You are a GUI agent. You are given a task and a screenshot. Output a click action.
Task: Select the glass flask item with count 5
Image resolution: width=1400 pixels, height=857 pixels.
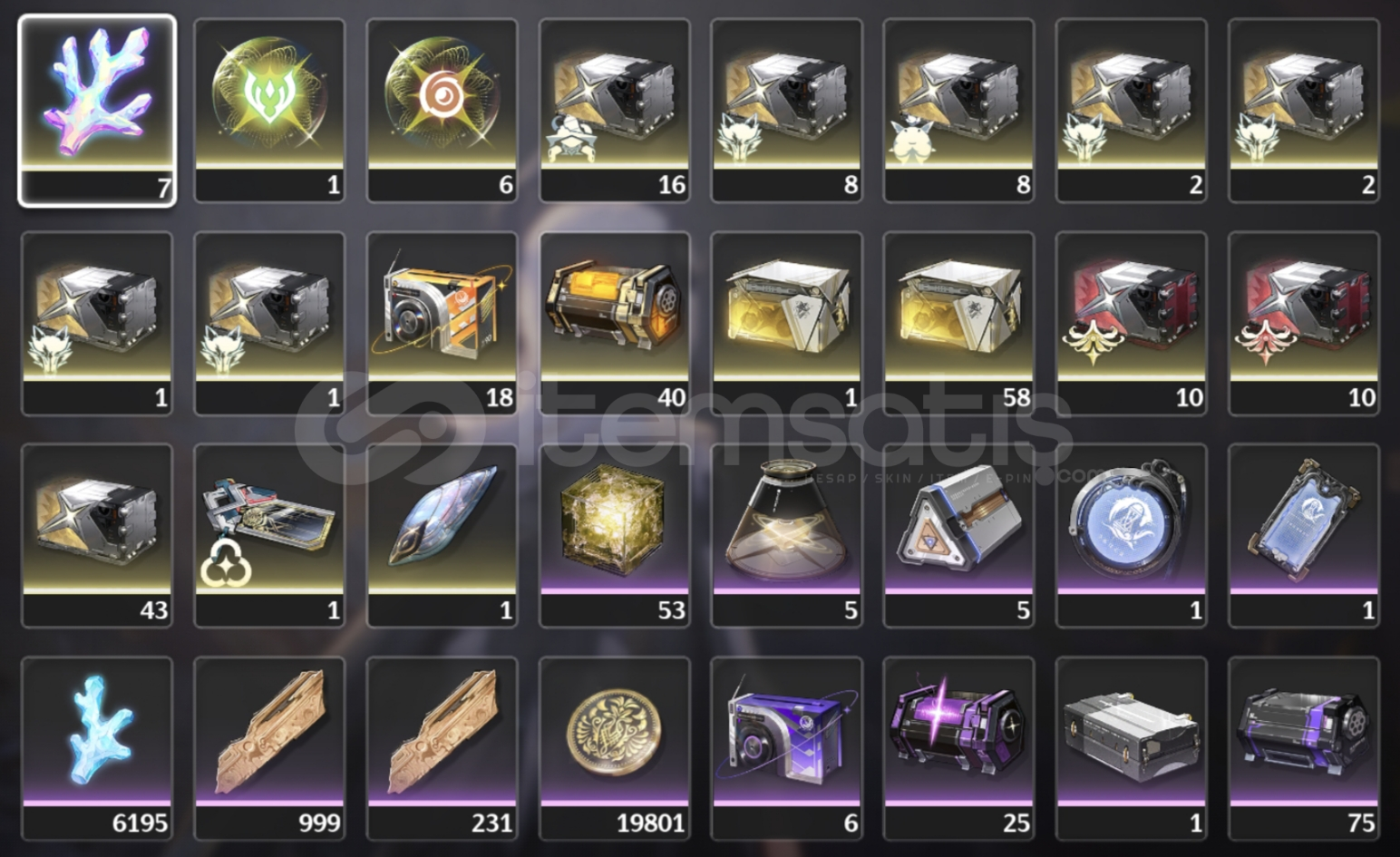(787, 536)
